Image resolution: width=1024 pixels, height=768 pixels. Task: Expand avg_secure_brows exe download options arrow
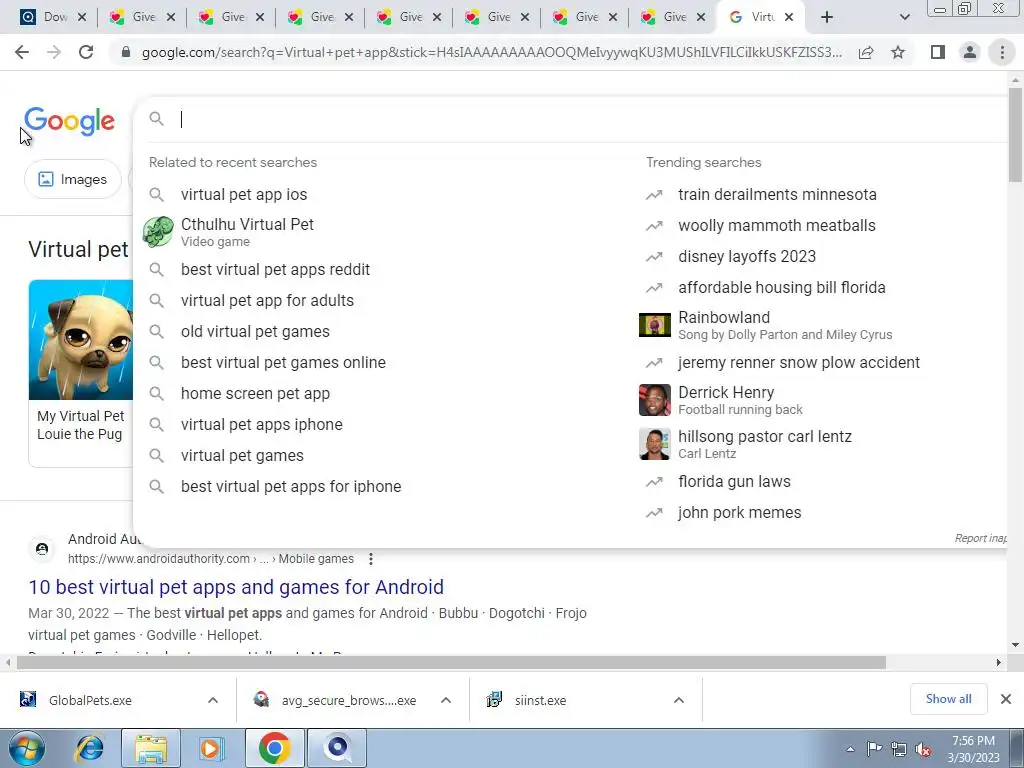point(446,700)
